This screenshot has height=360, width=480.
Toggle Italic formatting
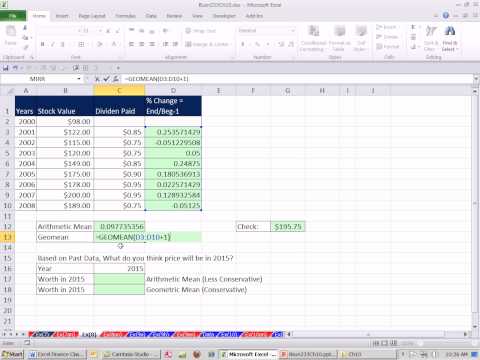pyautogui.click(x=52, y=44)
